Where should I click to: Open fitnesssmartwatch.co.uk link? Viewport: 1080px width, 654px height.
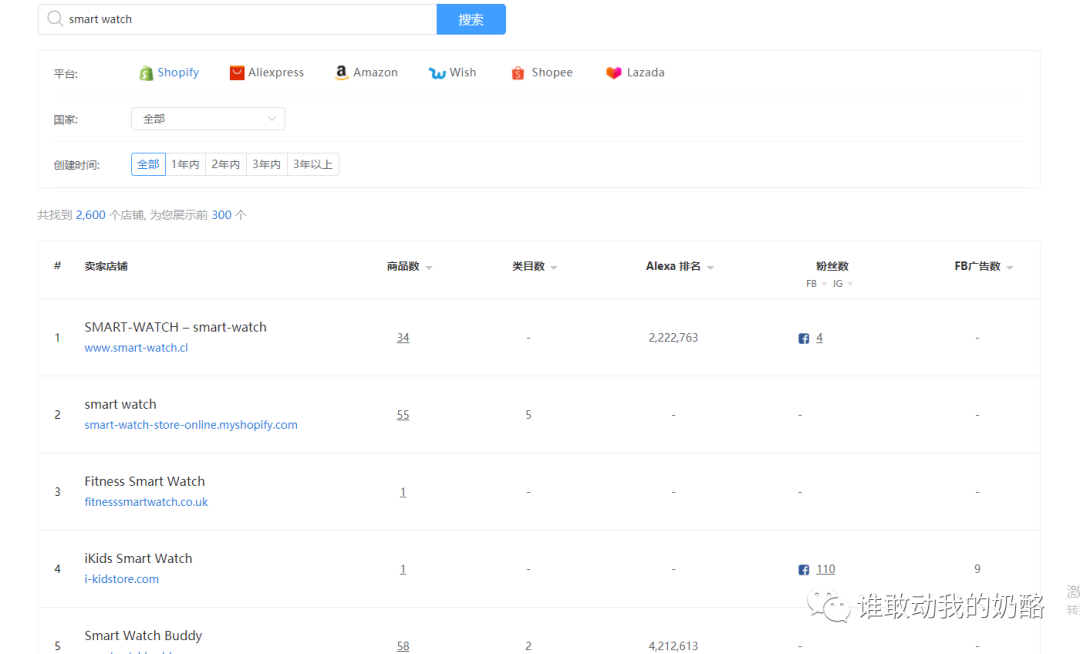pos(146,502)
